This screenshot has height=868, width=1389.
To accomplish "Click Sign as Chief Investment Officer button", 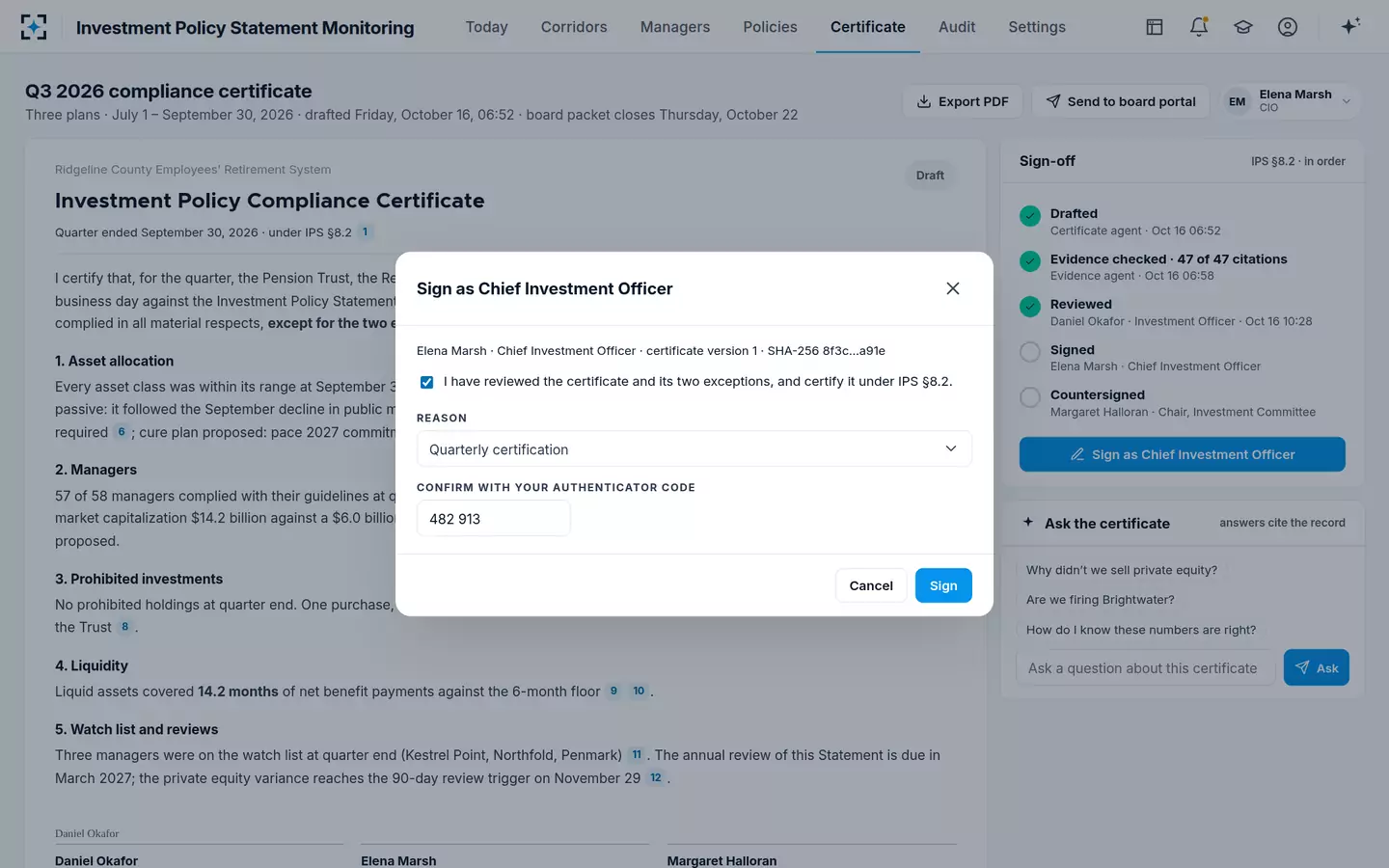I will [1183, 454].
